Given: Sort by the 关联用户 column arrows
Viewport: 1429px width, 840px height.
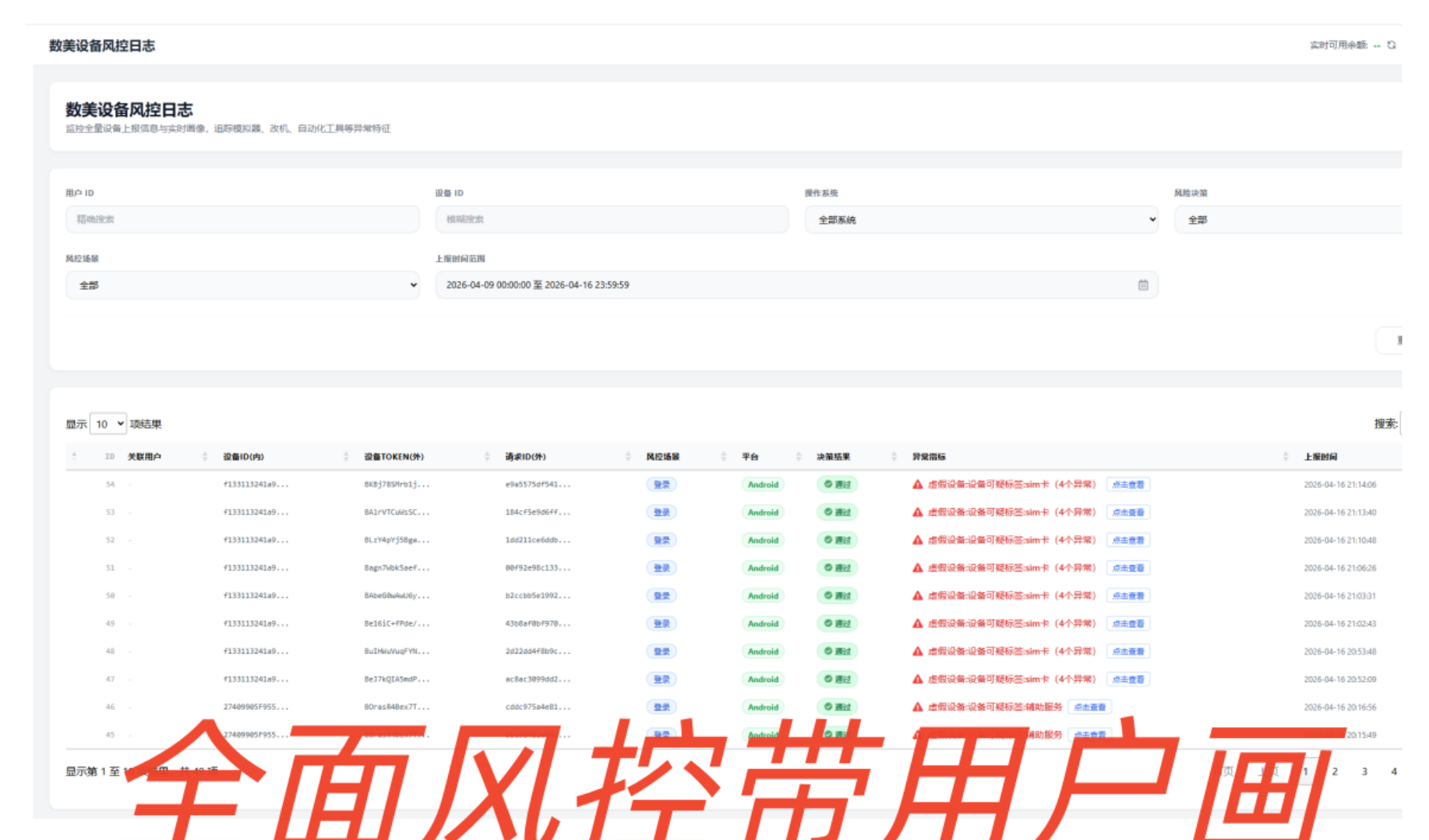Looking at the screenshot, I should point(205,457).
